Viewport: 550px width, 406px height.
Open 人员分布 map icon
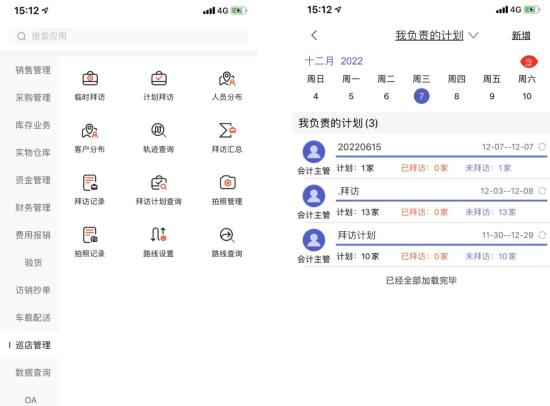coord(227,79)
